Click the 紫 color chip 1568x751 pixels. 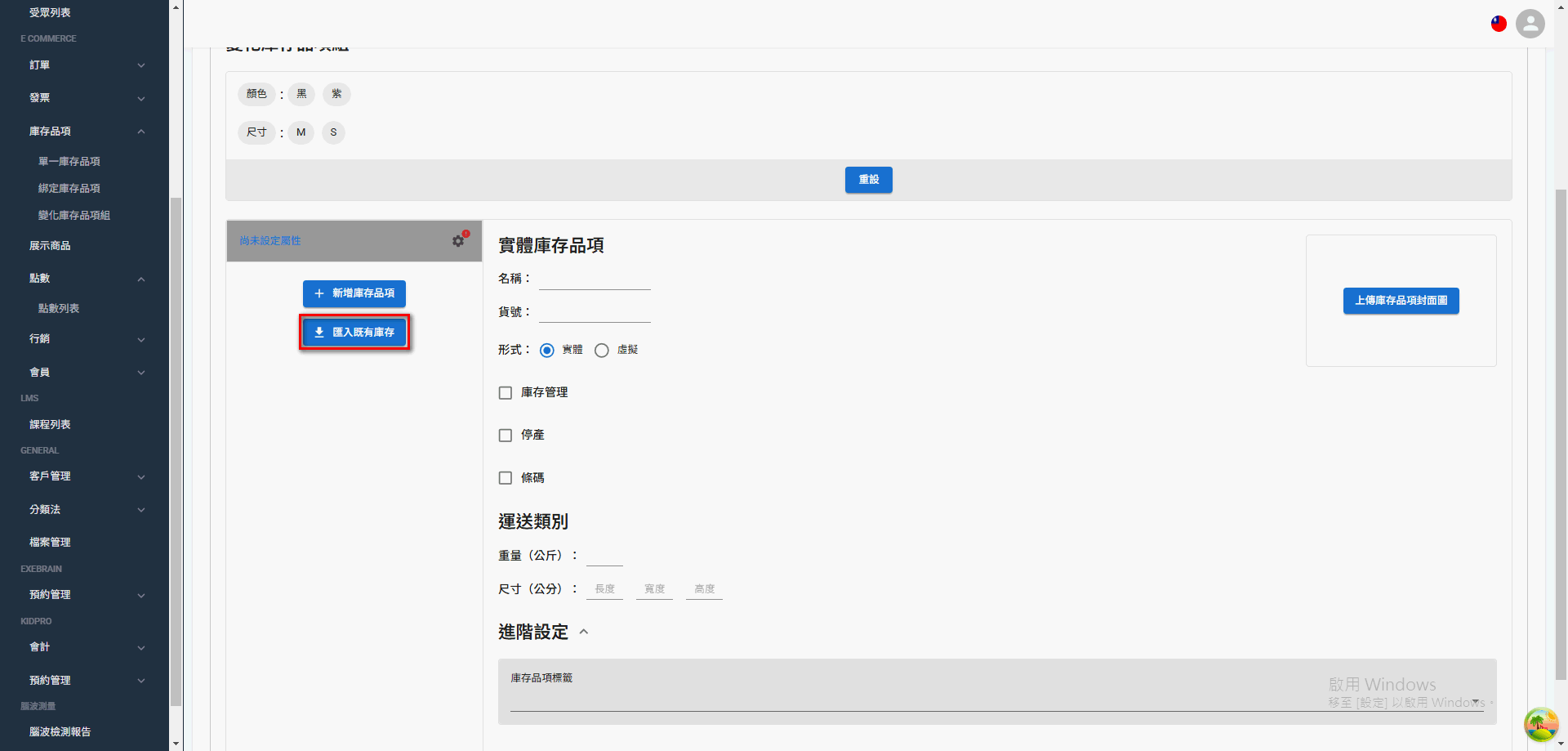[336, 94]
